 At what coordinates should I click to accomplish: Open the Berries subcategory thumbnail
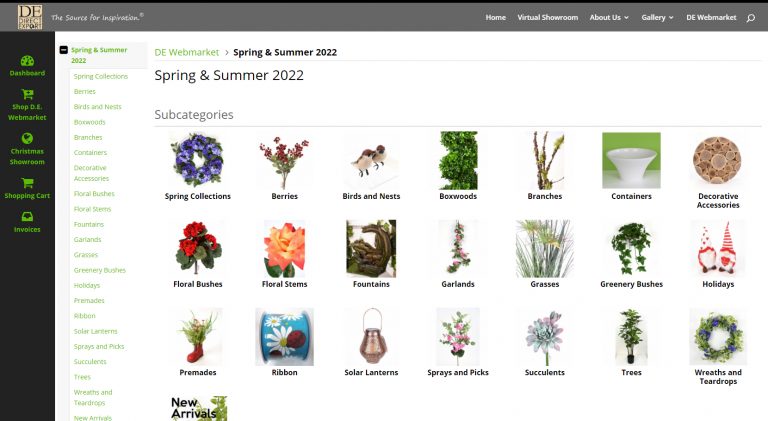tap(284, 160)
